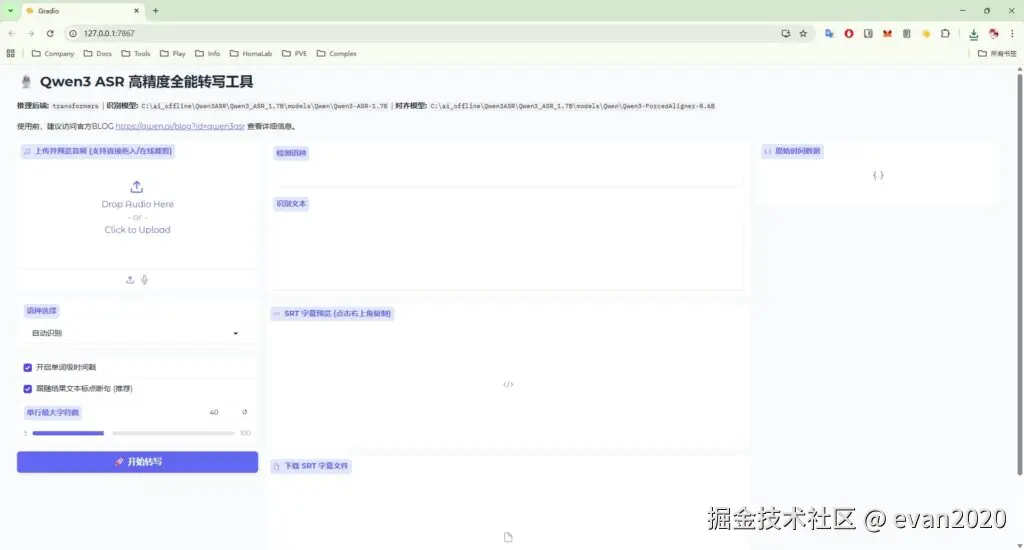
Task: Click the detected language output field
Action: point(507,175)
